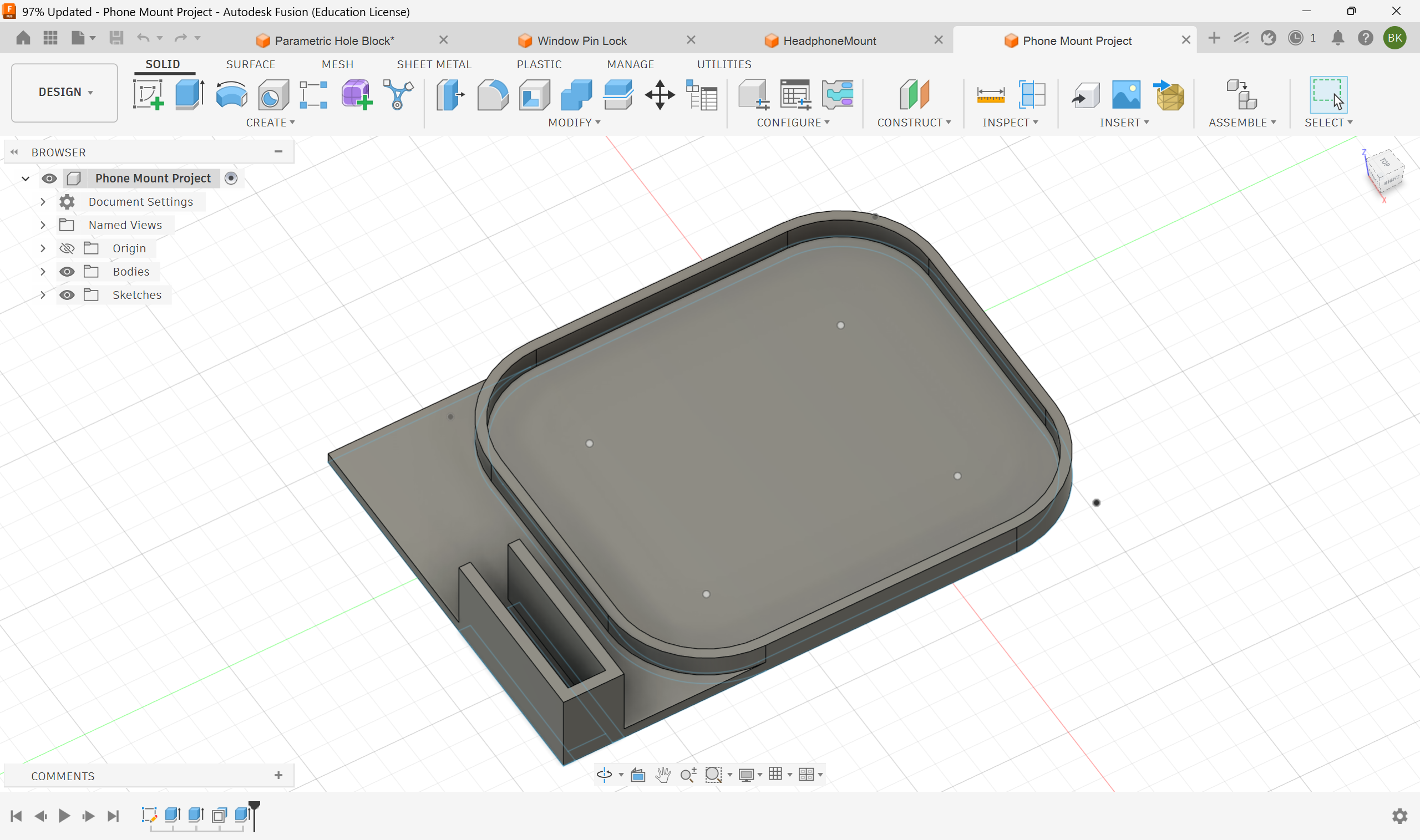This screenshot has height=840, width=1420.
Task: Choose the Revolve tool
Action: (231, 94)
